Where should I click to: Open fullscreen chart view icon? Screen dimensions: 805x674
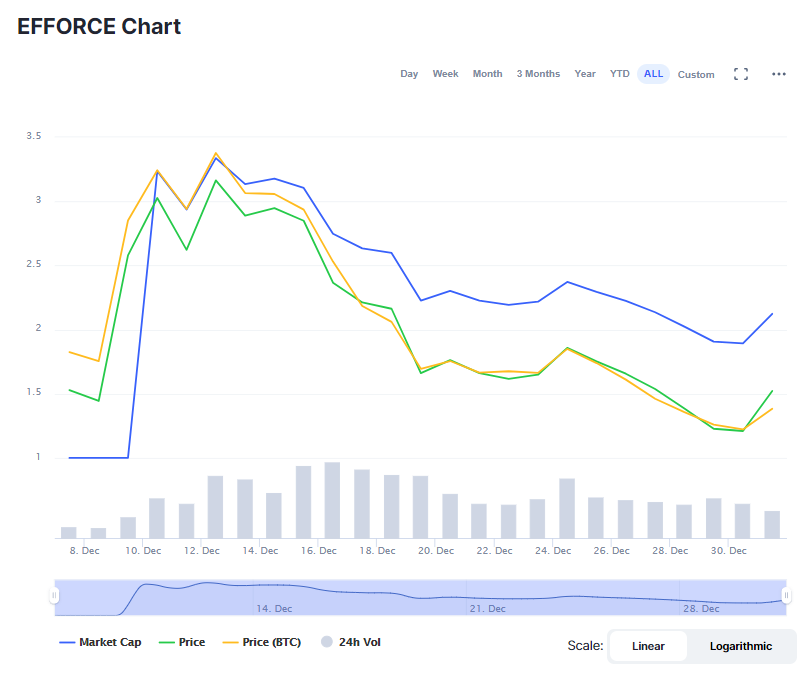pyautogui.click(x=741, y=74)
